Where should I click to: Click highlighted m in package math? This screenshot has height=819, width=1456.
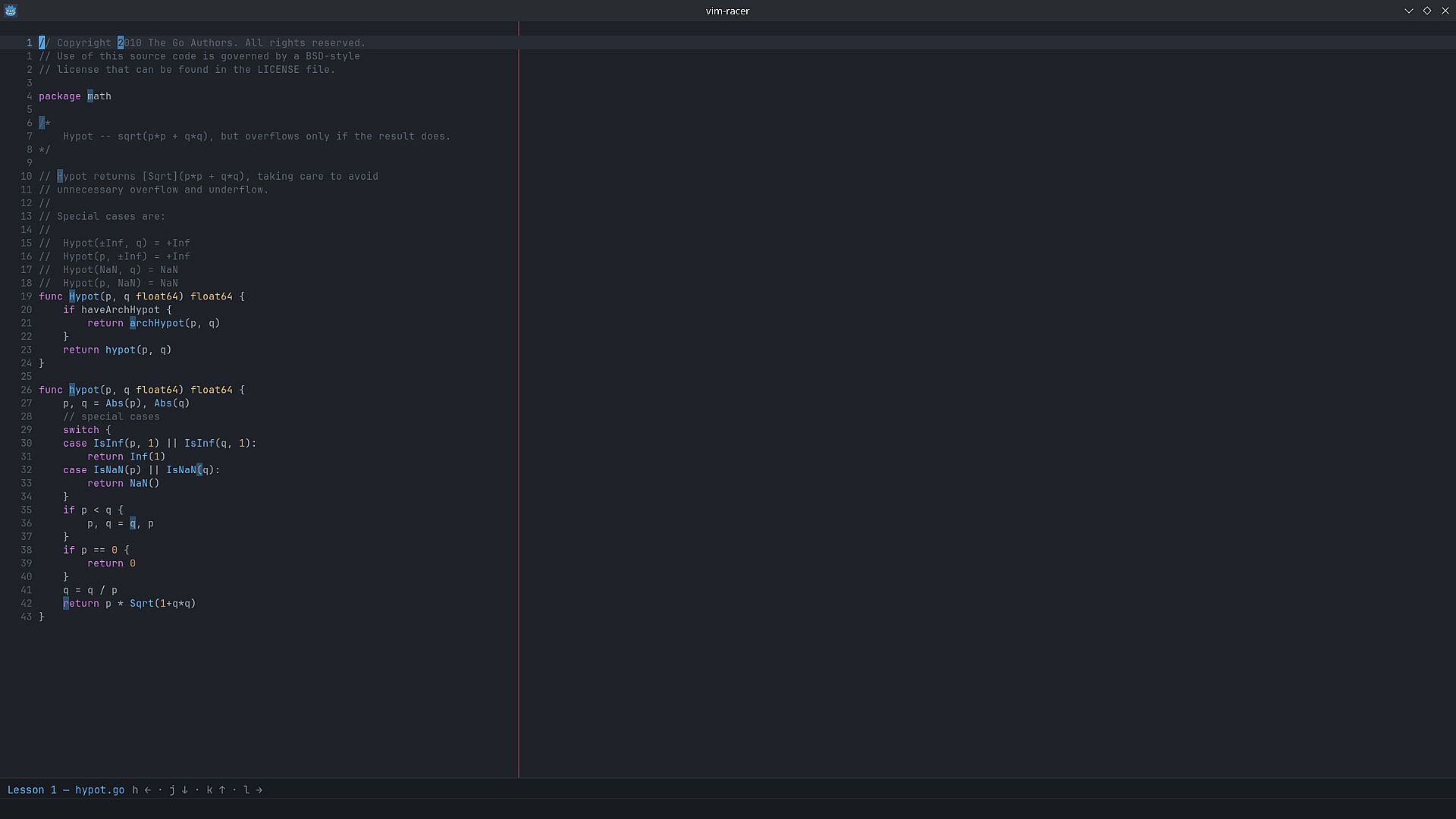click(x=90, y=96)
